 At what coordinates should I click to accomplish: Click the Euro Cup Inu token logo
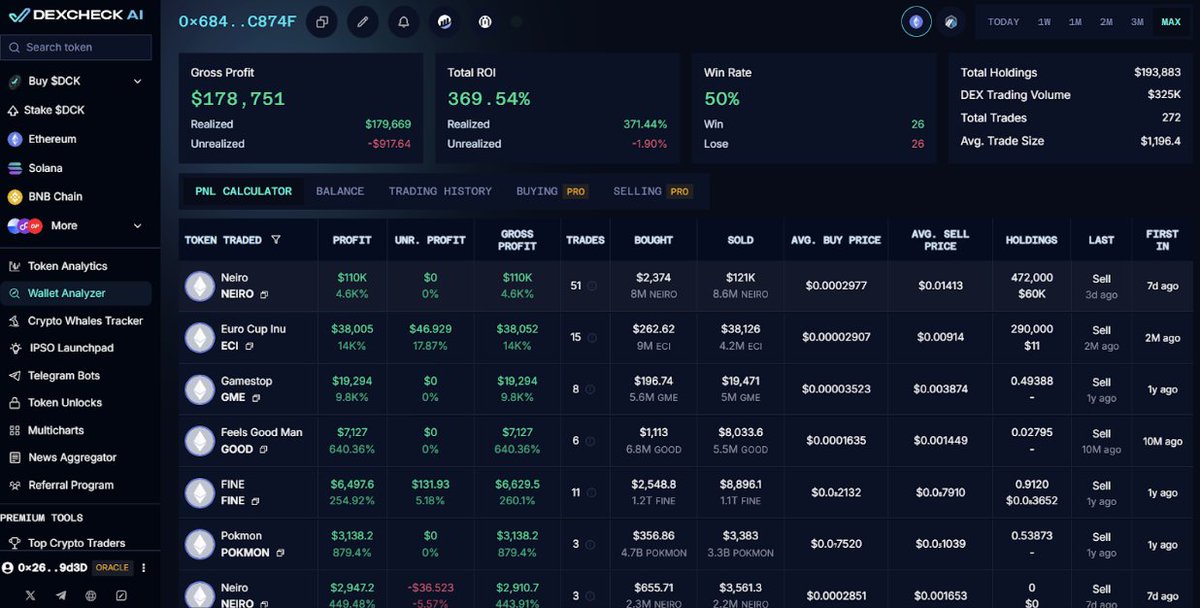(x=200, y=337)
